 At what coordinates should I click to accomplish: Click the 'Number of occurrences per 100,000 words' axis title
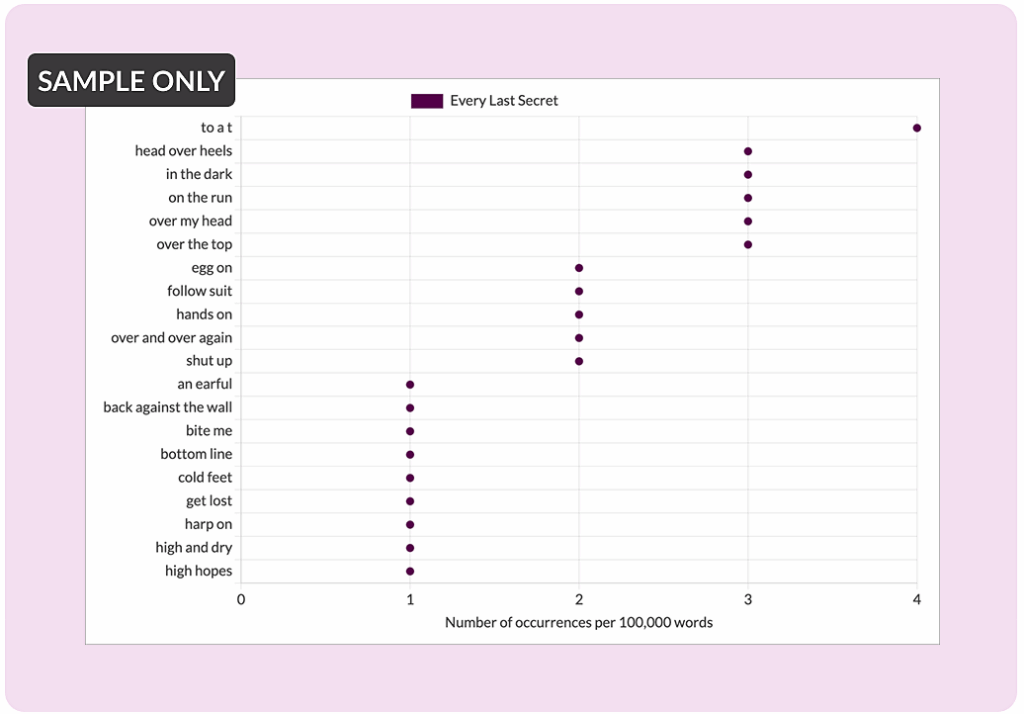click(578, 623)
